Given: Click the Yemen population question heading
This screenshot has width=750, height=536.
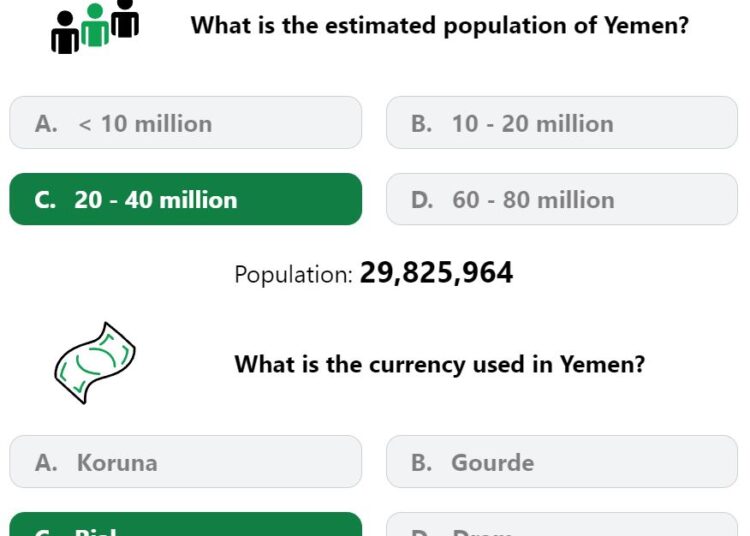Looking at the screenshot, I should coord(440,25).
